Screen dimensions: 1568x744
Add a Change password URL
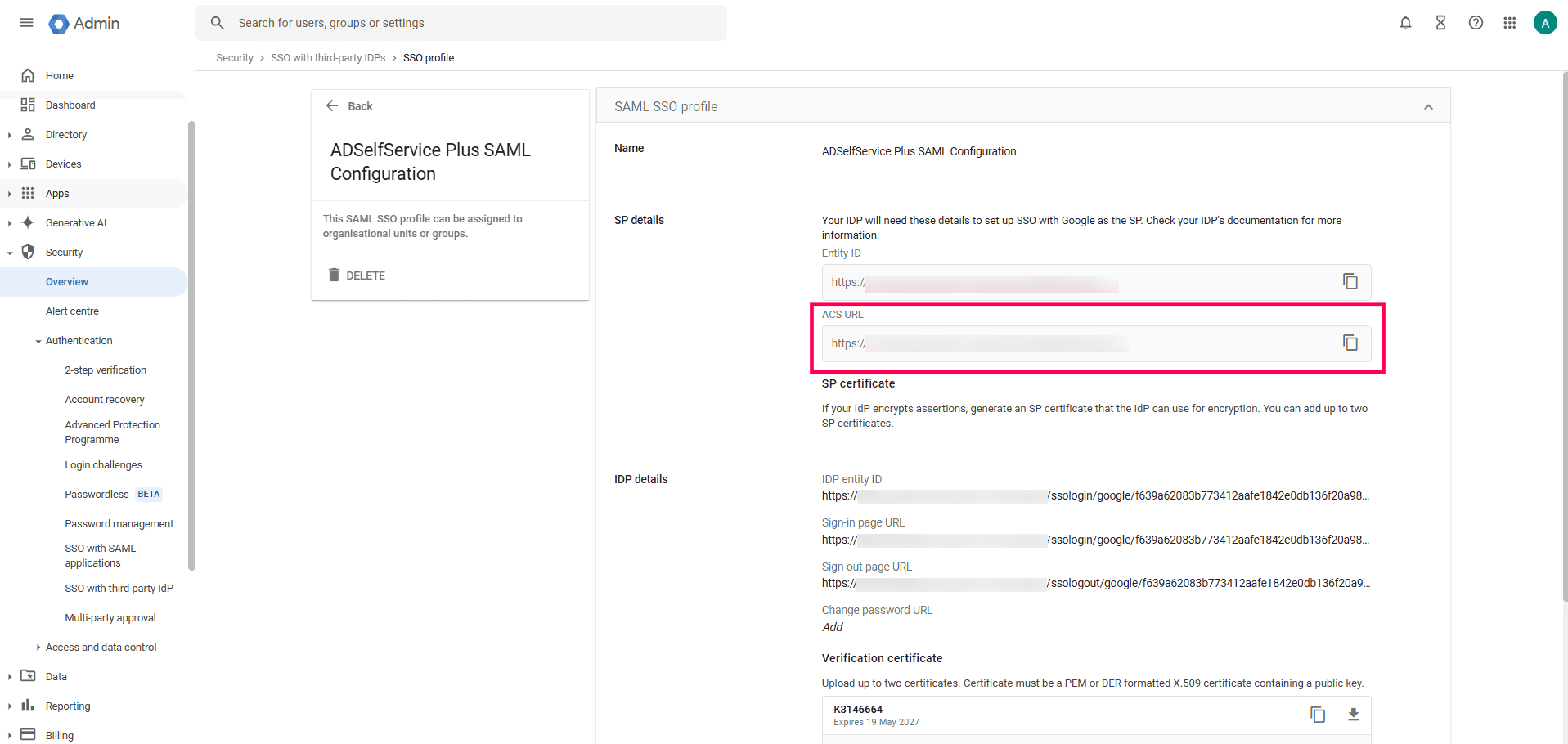click(832, 627)
